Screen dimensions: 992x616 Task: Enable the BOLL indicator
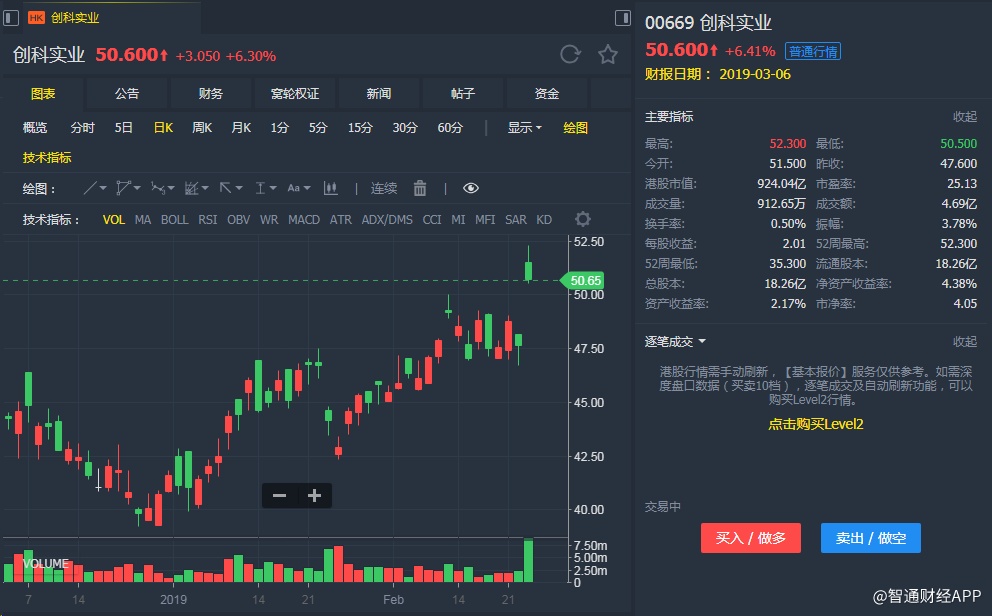pos(175,219)
